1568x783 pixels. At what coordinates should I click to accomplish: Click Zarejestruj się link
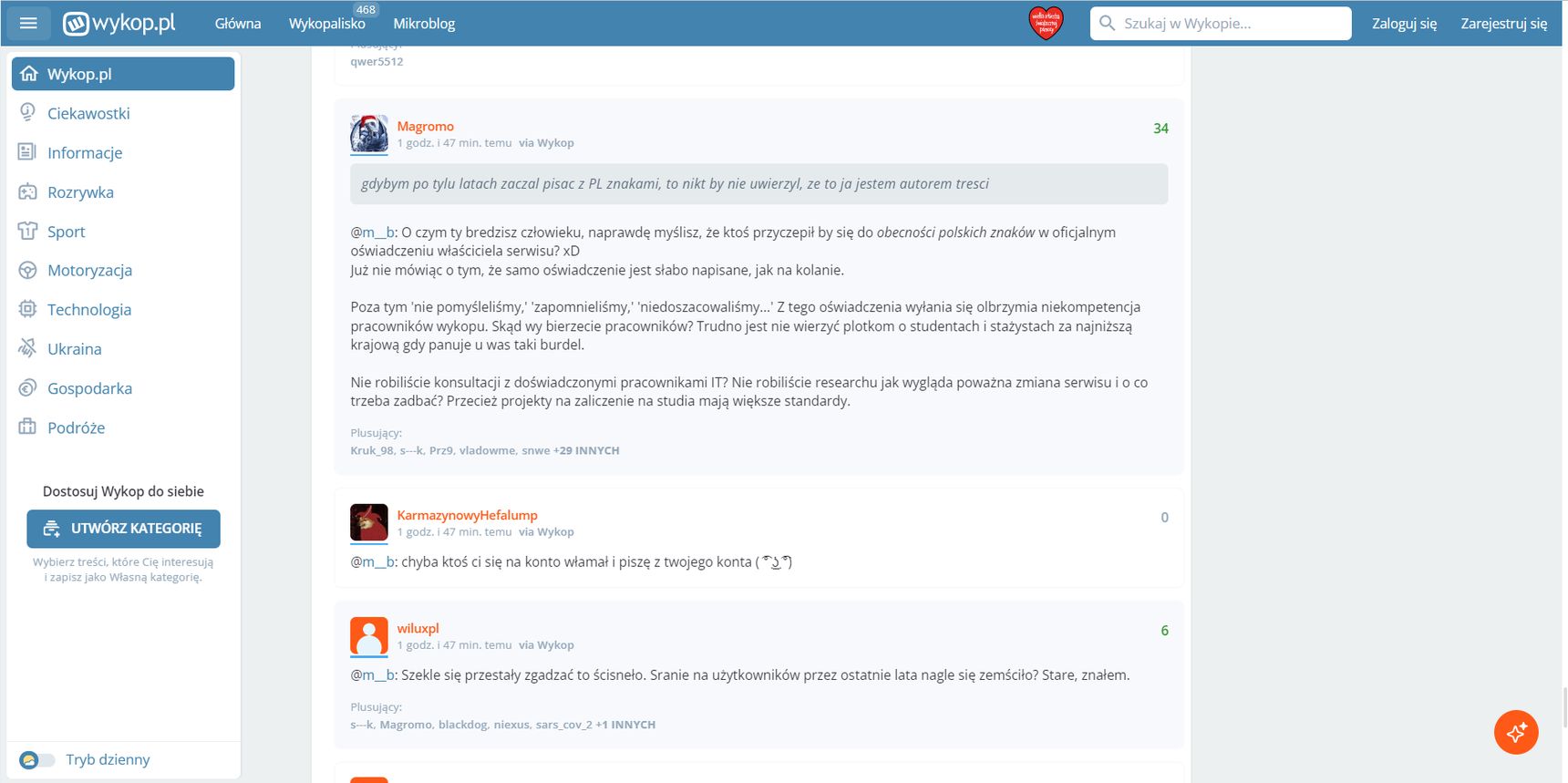pos(1503,24)
